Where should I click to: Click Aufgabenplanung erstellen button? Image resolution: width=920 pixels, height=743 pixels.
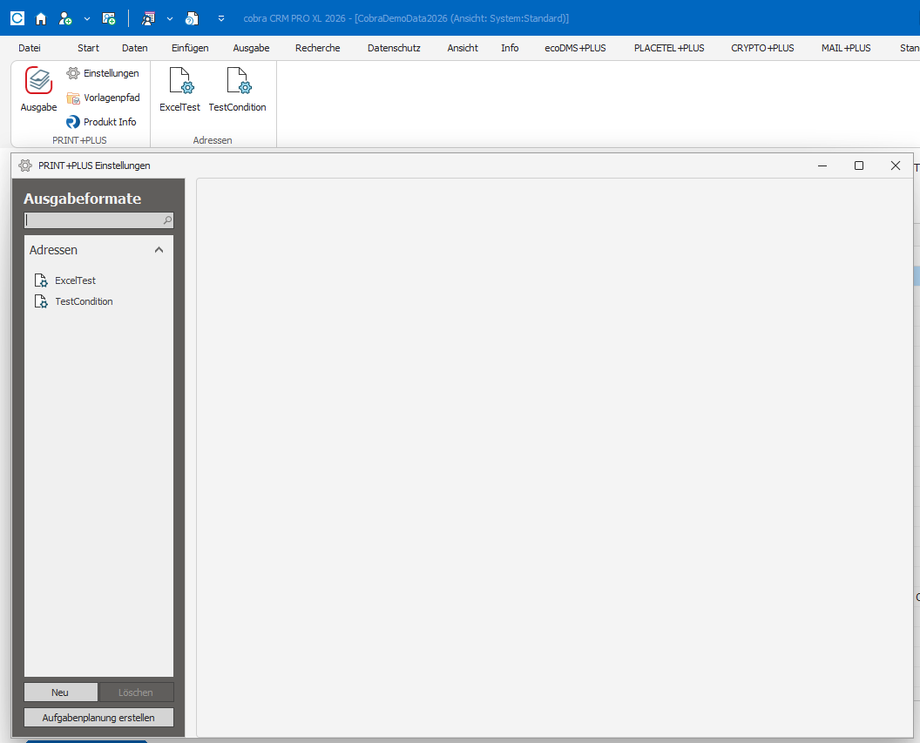coord(99,718)
